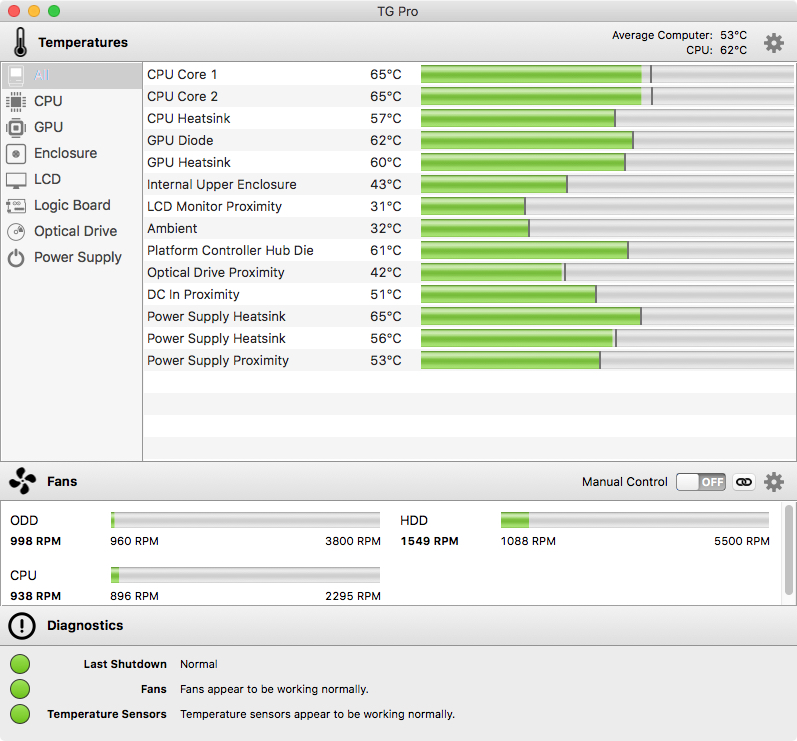This screenshot has width=797, height=741.
Task: Click the fans working normally message
Action: coord(274,689)
